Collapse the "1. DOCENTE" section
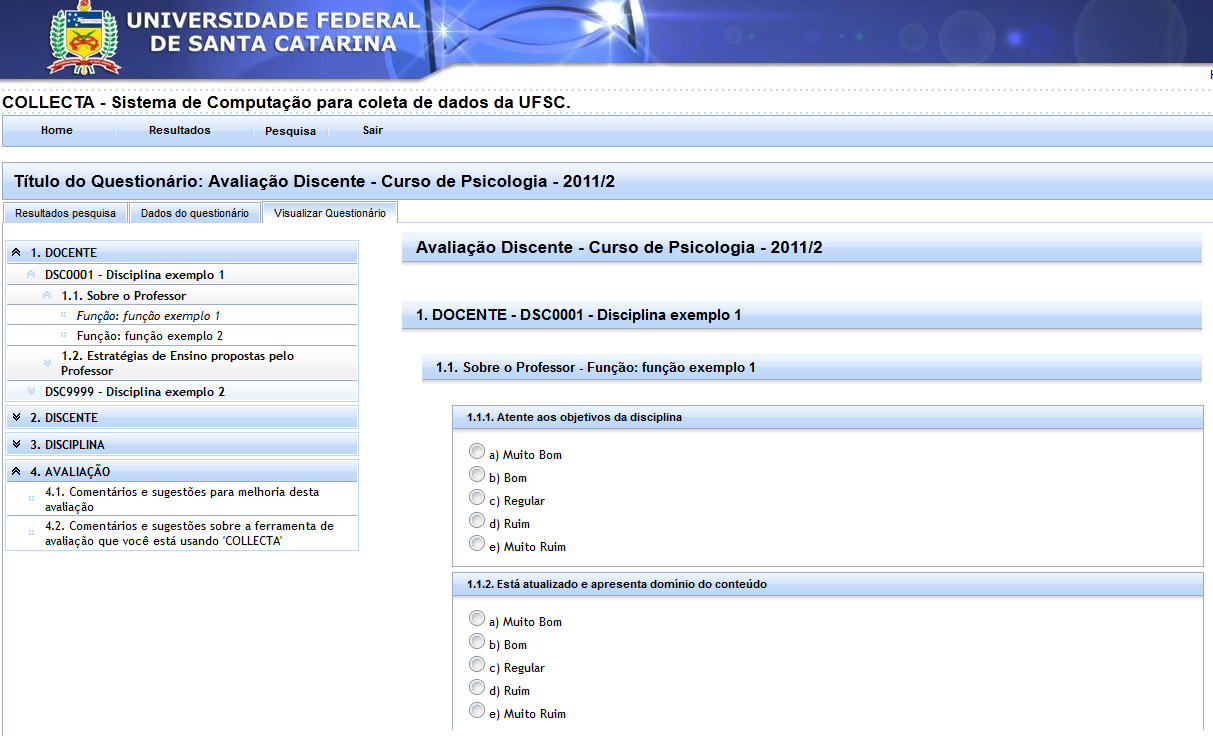 coord(15,252)
